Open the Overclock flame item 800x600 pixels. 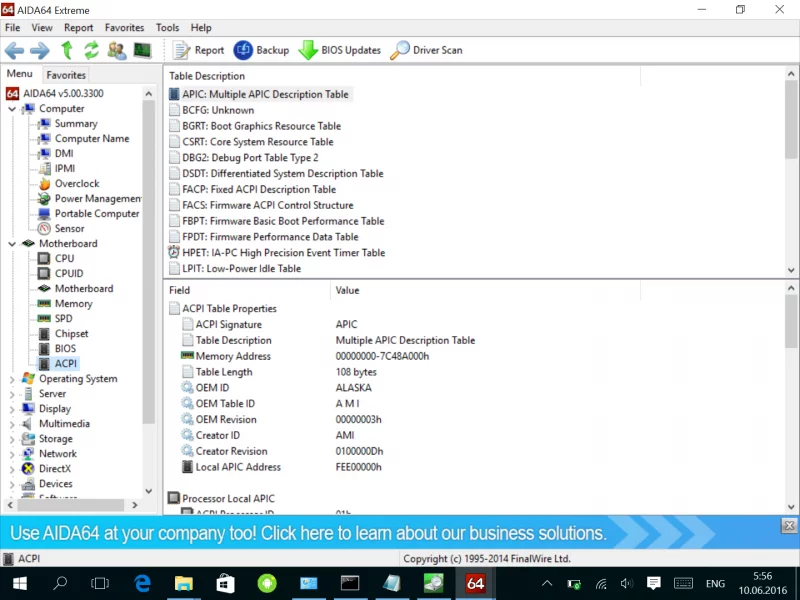(77, 184)
